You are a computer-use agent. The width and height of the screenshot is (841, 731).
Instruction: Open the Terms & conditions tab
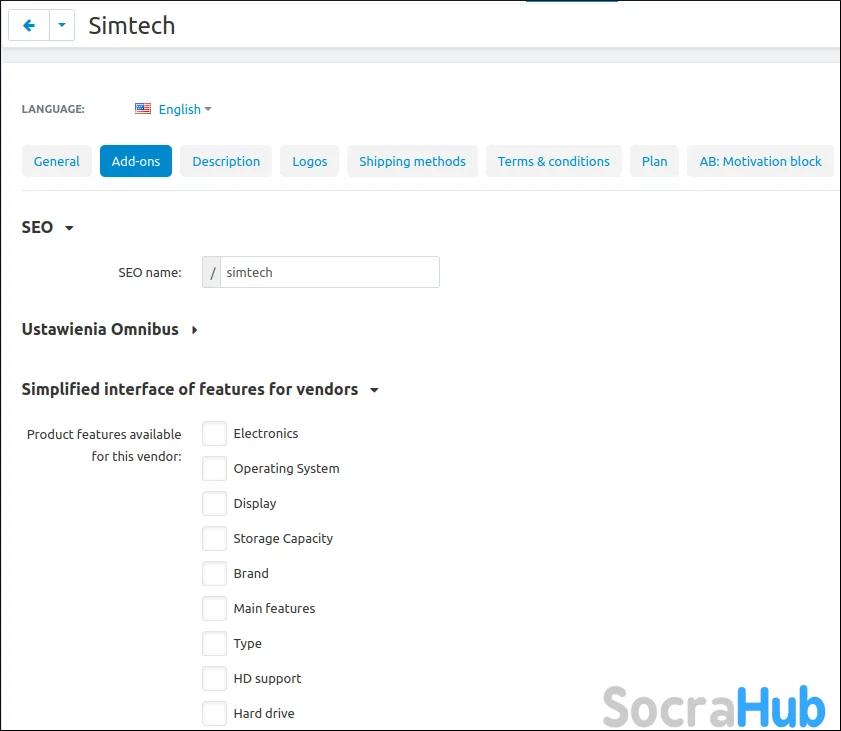pyautogui.click(x=553, y=161)
